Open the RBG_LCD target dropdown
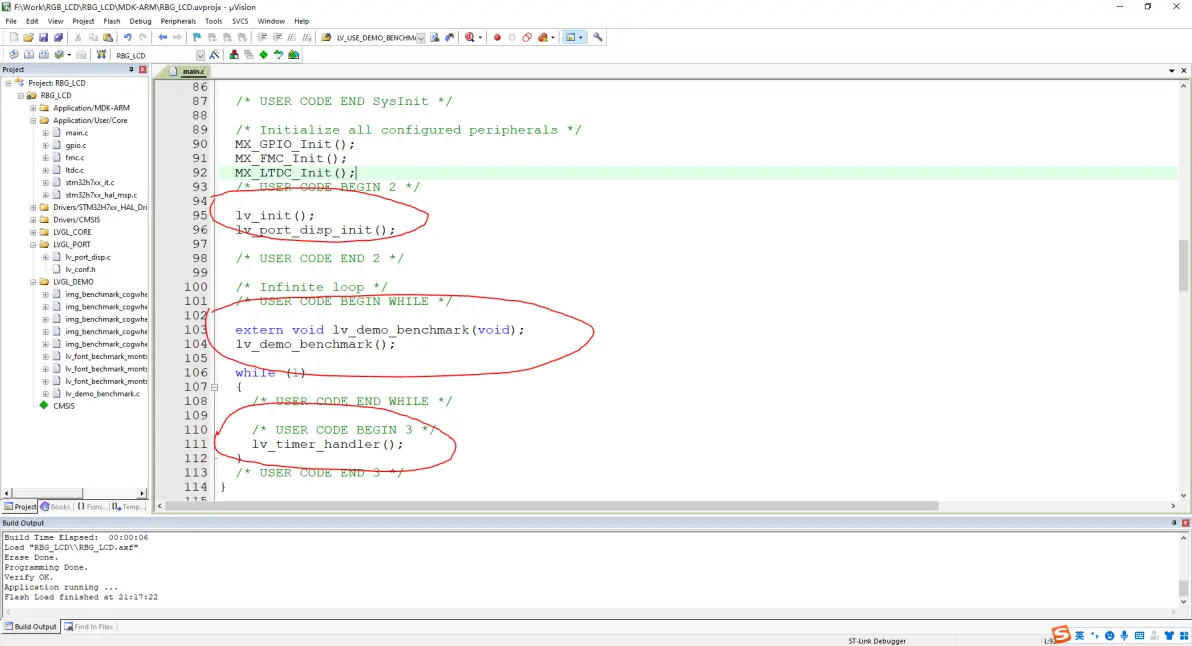 (x=200, y=55)
